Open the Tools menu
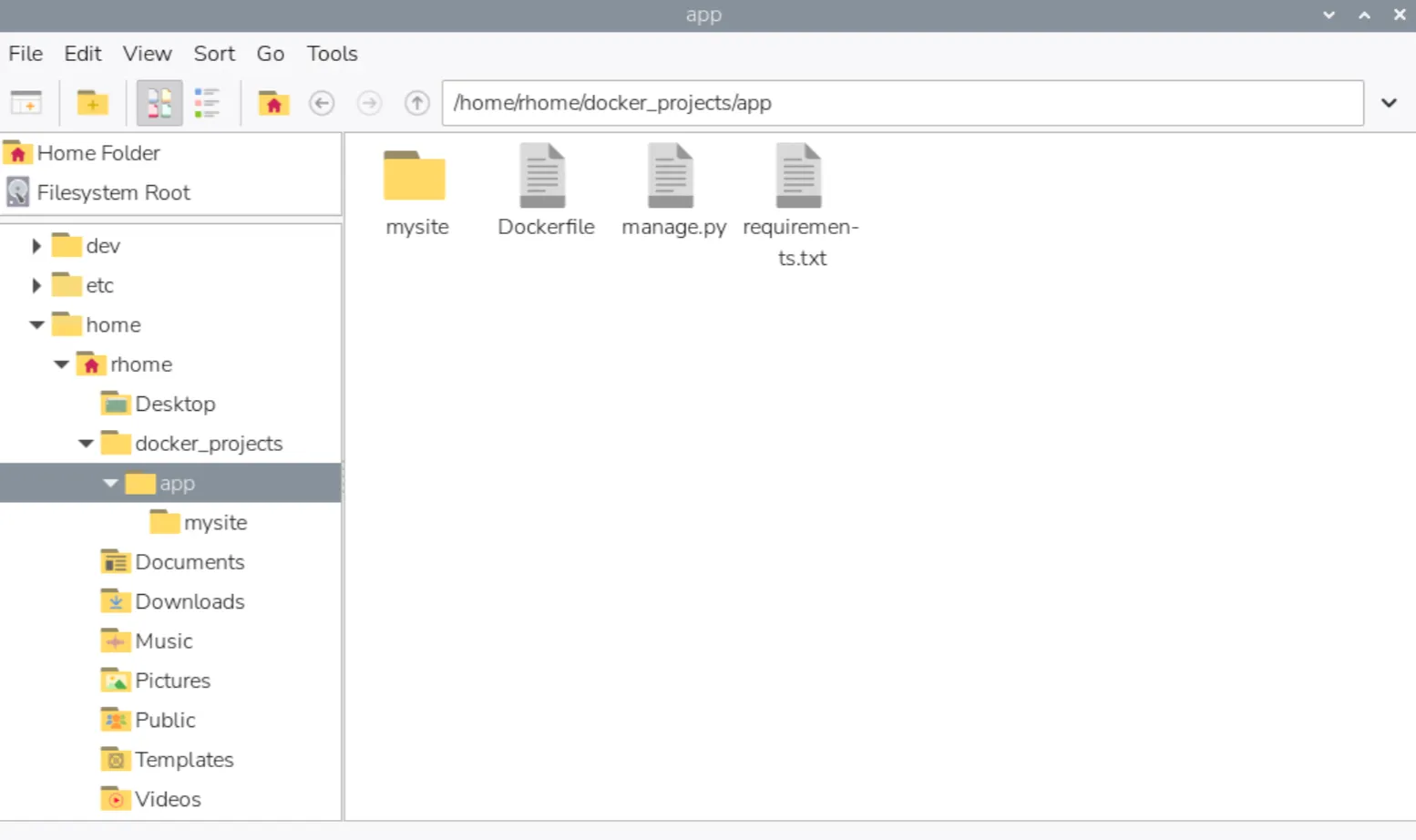 coord(332,54)
